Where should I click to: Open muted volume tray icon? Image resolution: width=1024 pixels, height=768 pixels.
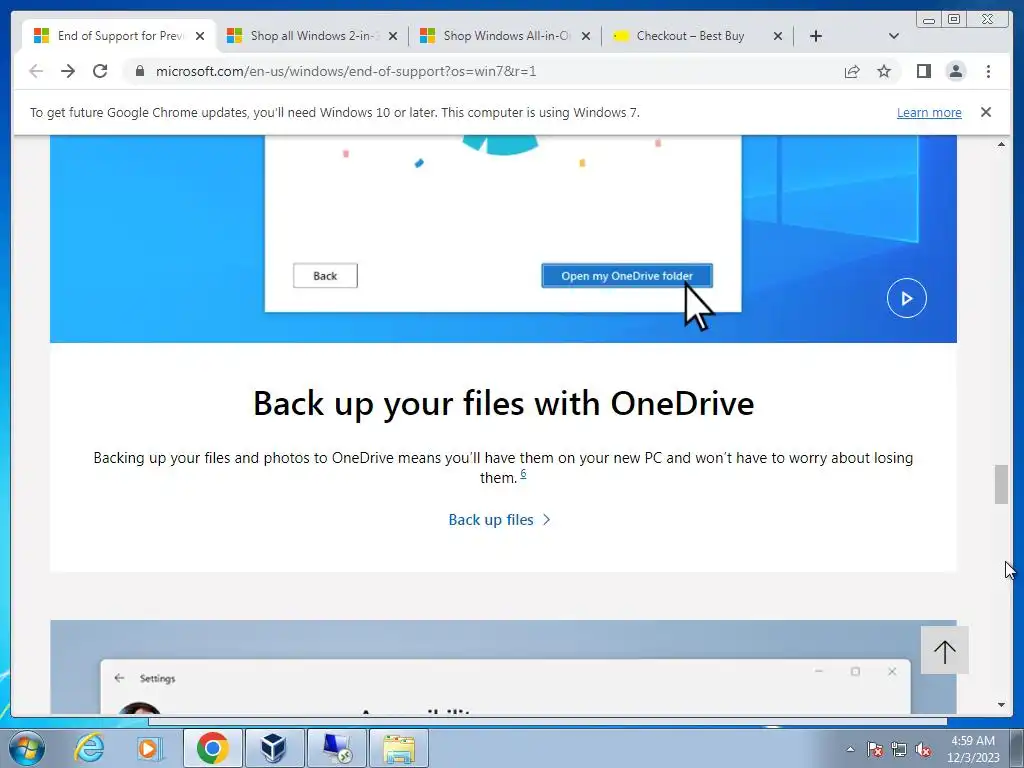pos(923,749)
